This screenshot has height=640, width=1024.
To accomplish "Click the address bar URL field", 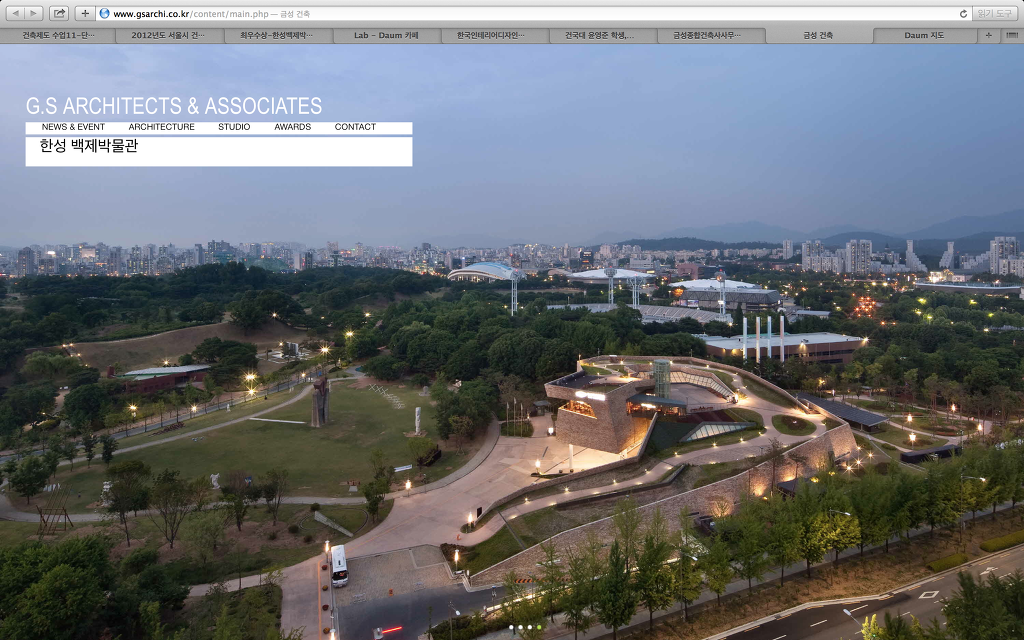I will click(532, 13).
